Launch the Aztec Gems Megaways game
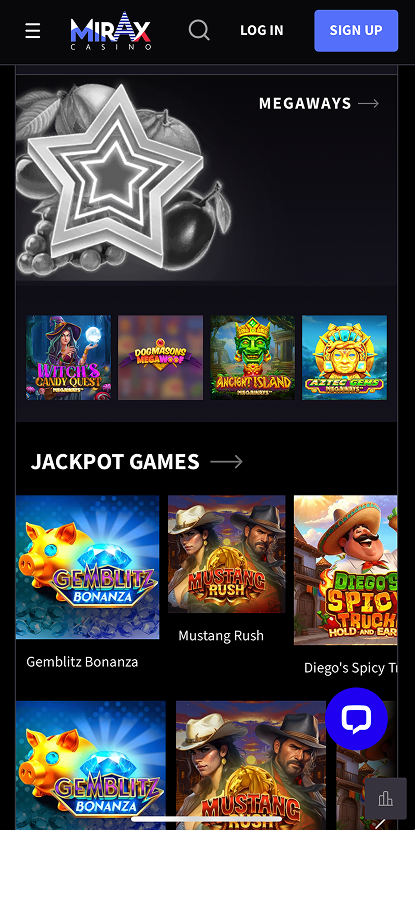 coord(345,357)
